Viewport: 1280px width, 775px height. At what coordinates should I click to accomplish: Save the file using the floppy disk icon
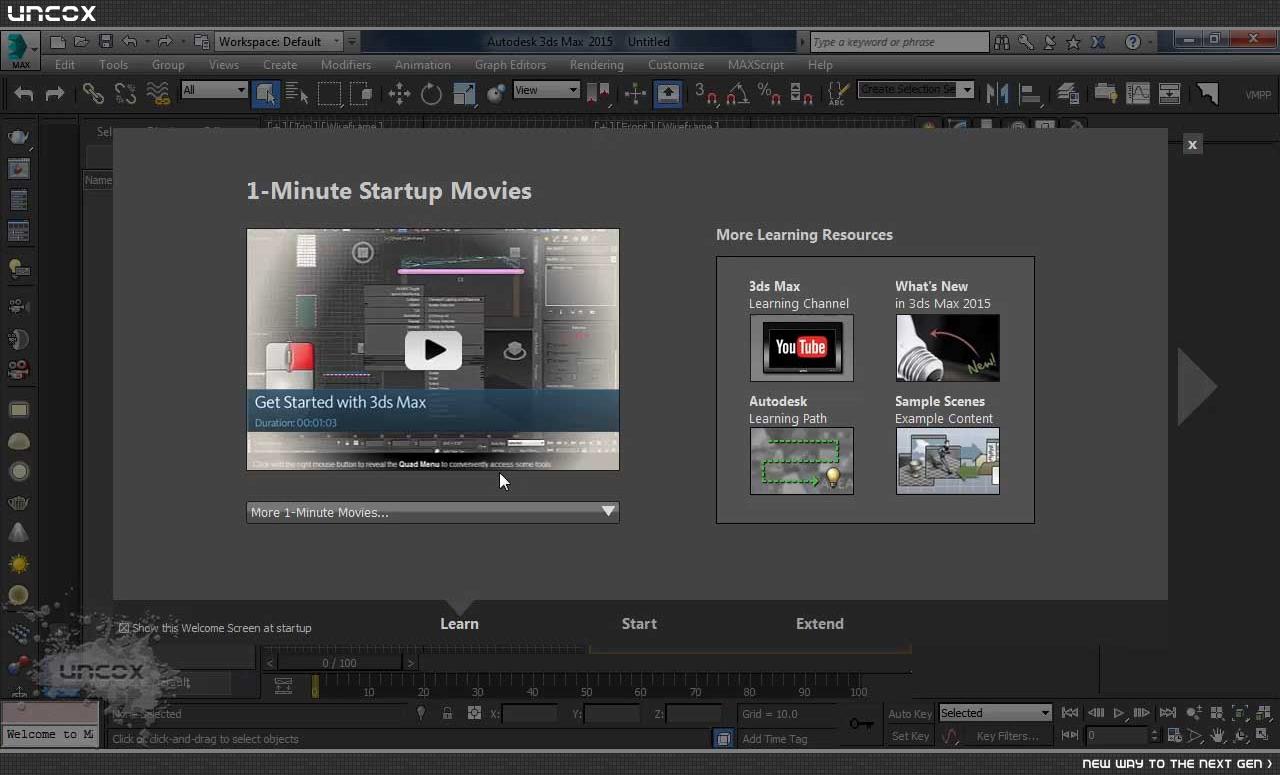[x=105, y=42]
